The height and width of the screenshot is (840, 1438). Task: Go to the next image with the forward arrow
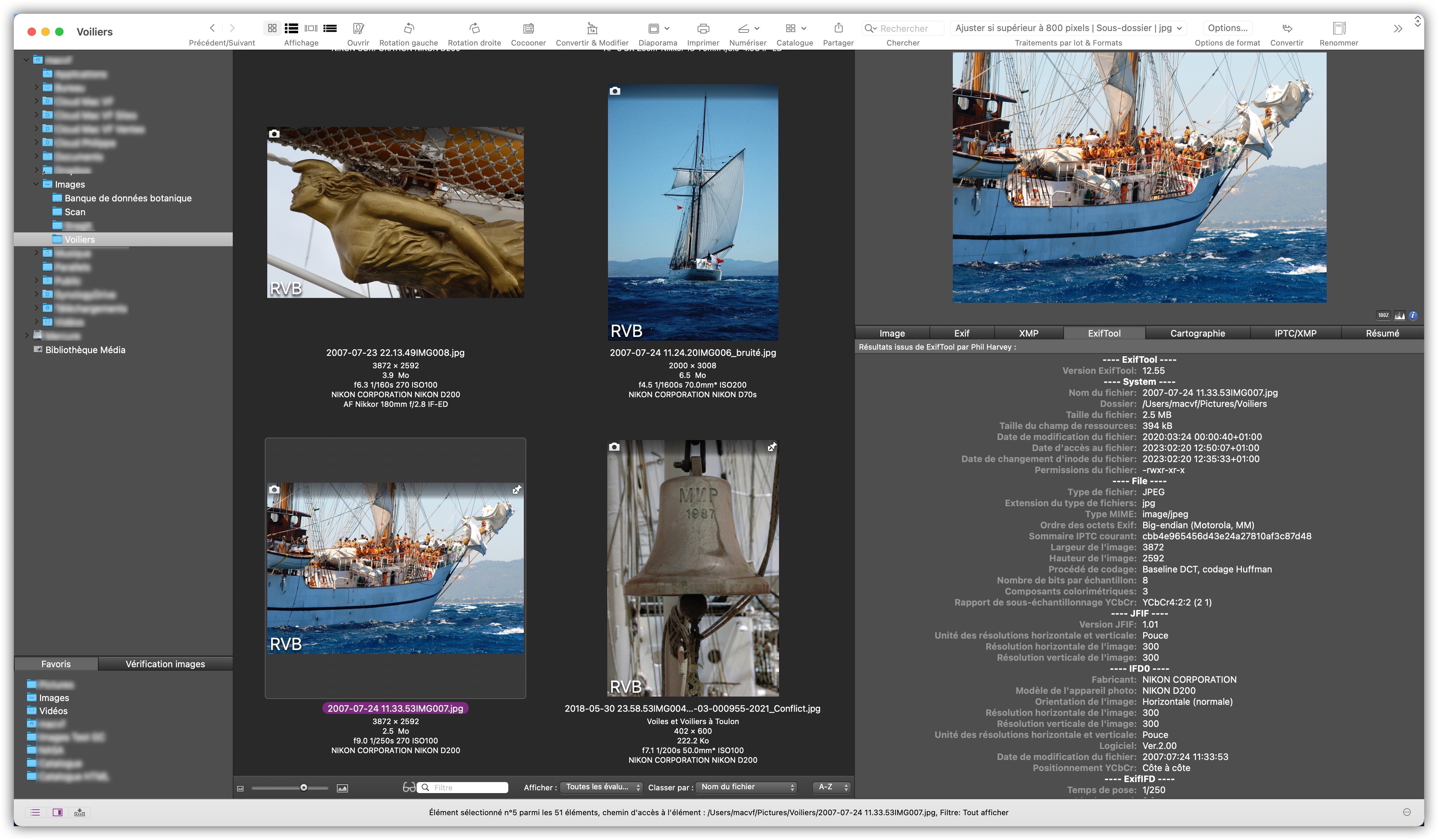pyautogui.click(x=232, y=28)
